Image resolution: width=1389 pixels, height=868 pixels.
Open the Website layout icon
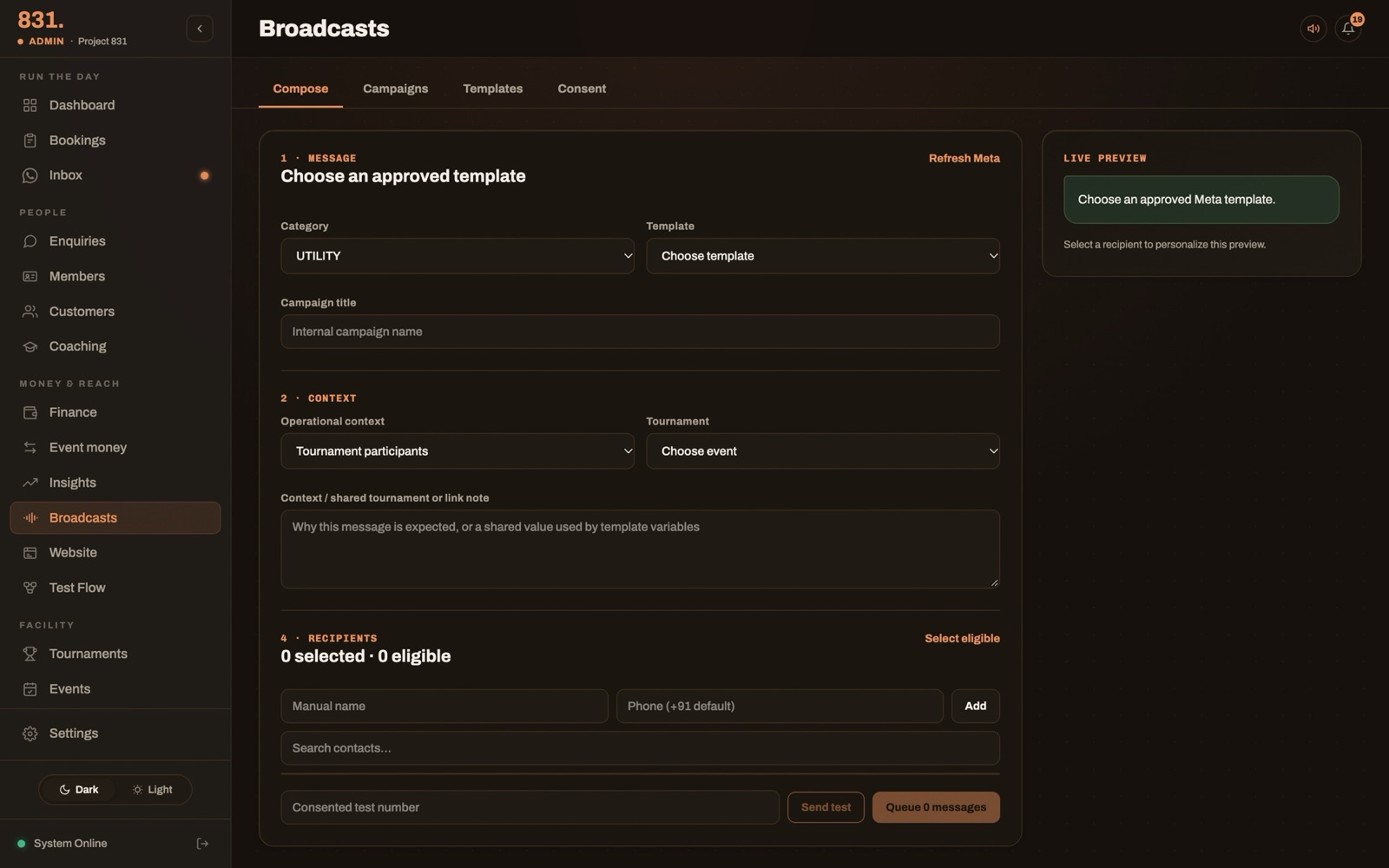tap(30, 553)
